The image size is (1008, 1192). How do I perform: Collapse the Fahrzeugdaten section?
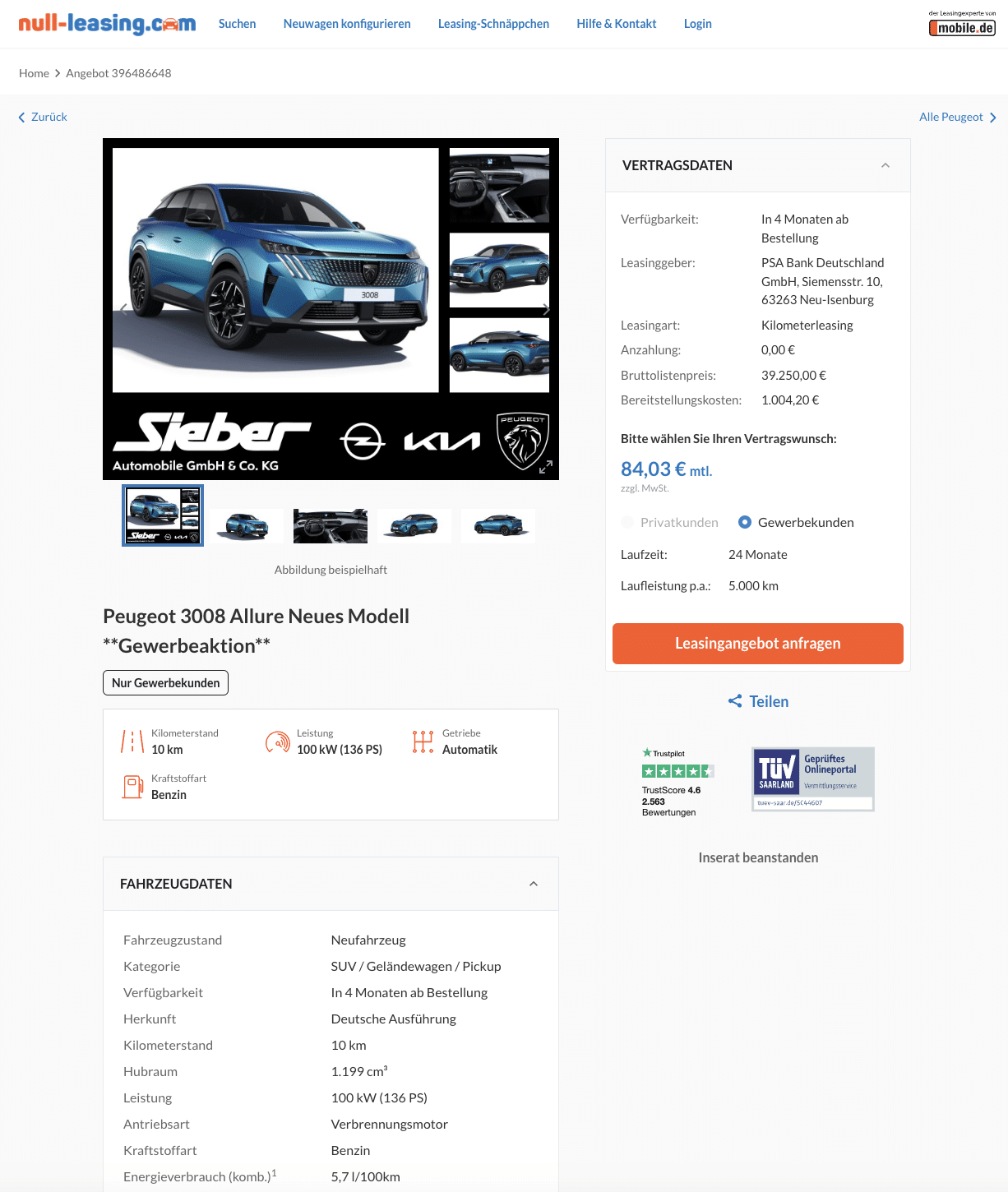(x=534, y=884)
